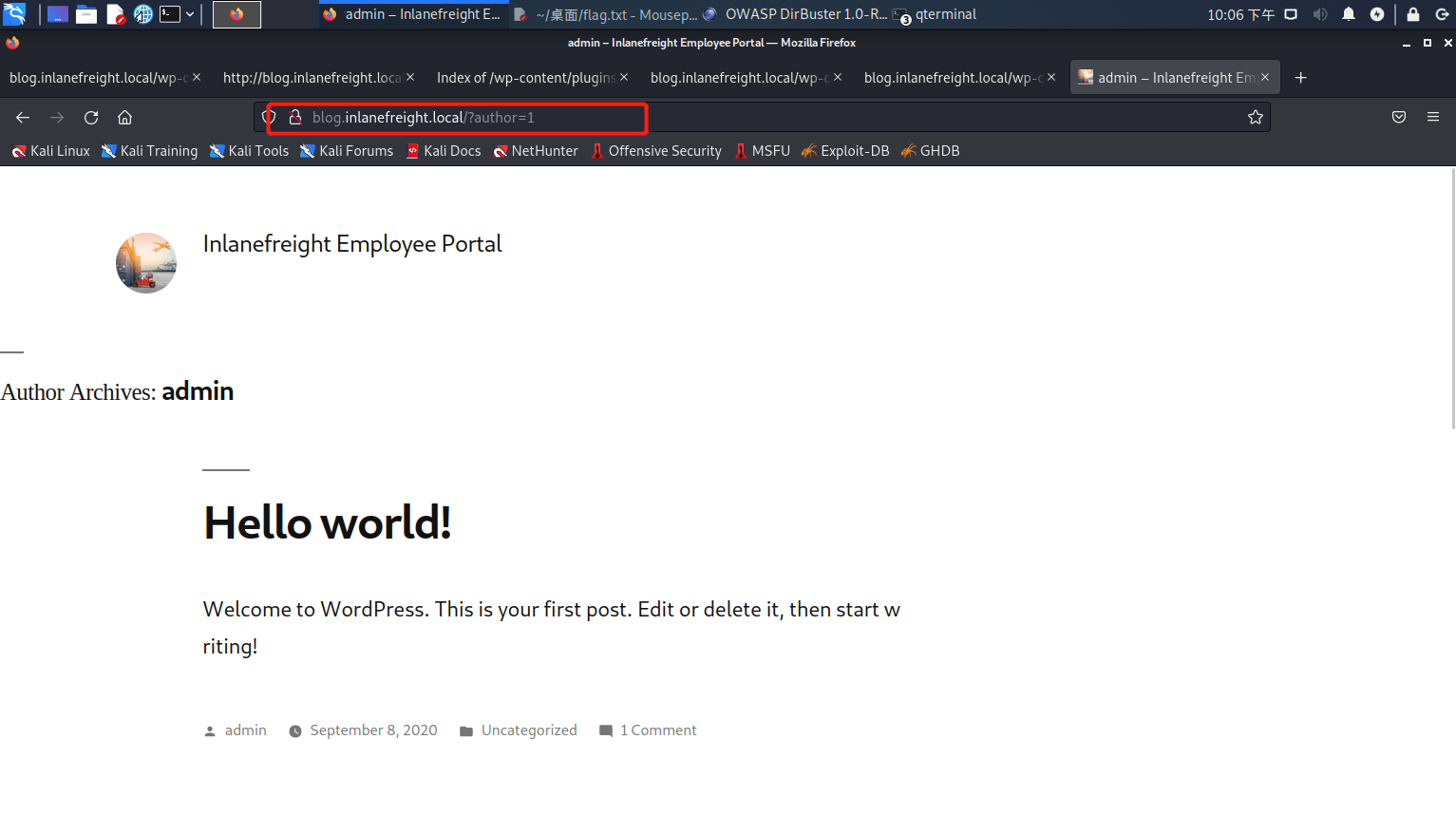
Task: Open the admin author link below post
Action: point(246,730)
